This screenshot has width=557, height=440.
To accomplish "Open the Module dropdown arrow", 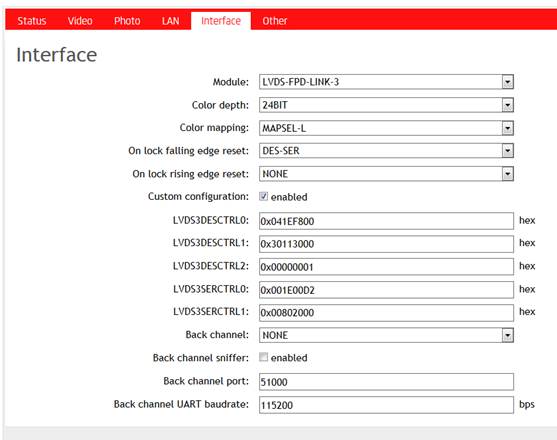I will [x=508, y=82].
